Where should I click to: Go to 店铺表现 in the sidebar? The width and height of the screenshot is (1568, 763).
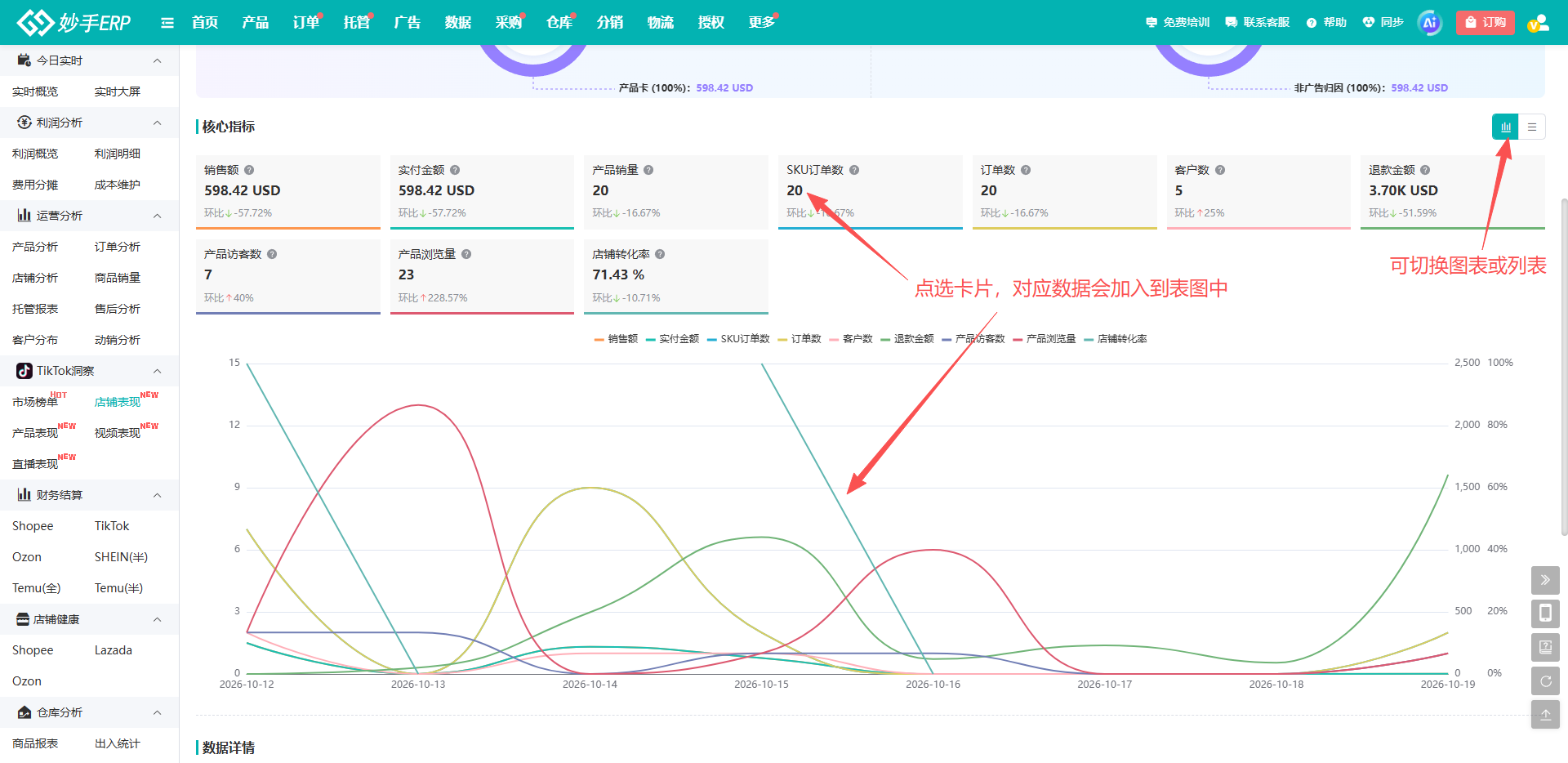[118, 402]
